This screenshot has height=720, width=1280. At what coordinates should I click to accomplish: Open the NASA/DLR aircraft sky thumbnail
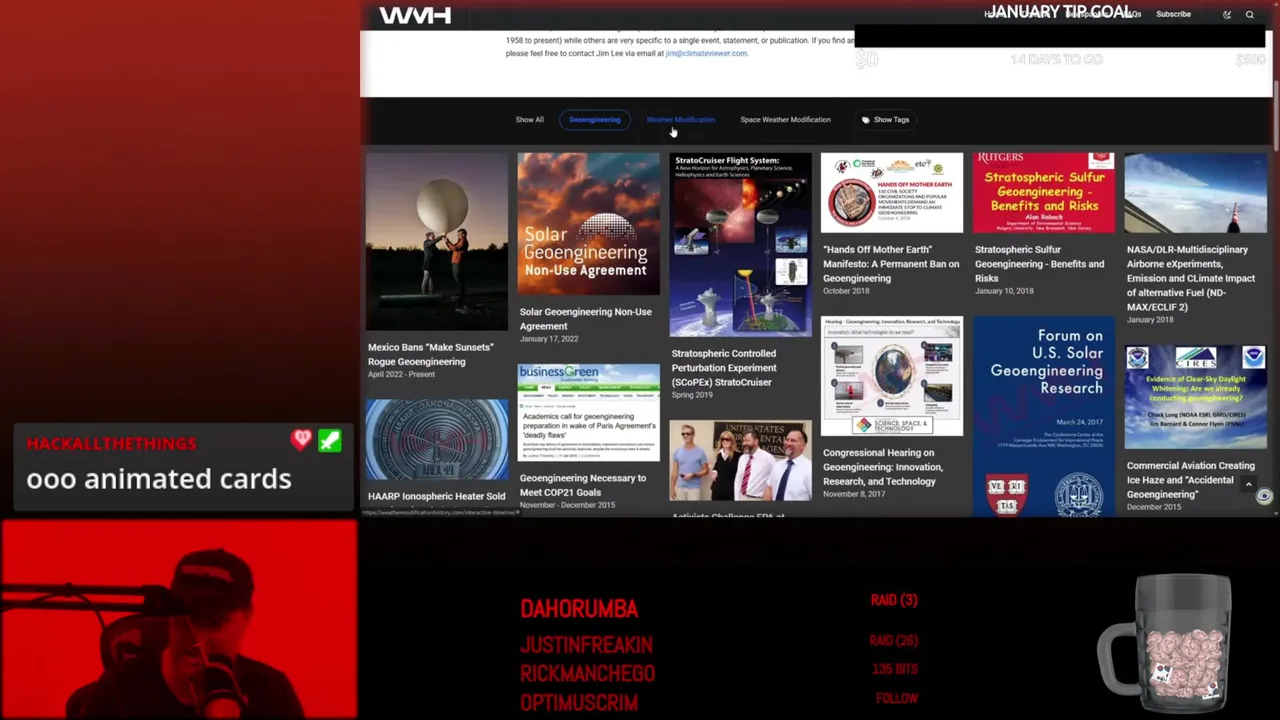coord(1196,192)
